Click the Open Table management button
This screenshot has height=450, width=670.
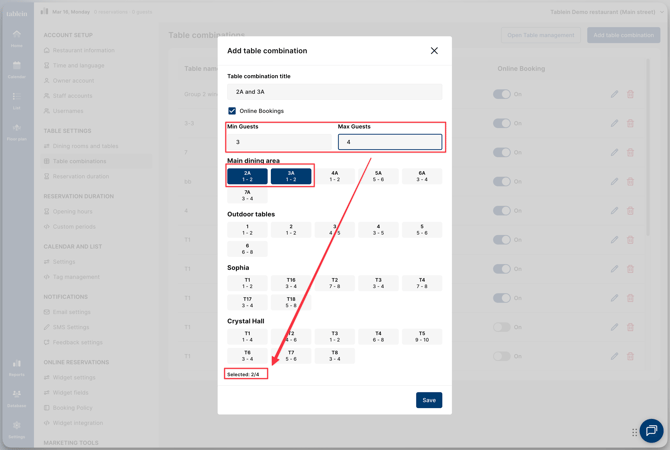[540, 35]
